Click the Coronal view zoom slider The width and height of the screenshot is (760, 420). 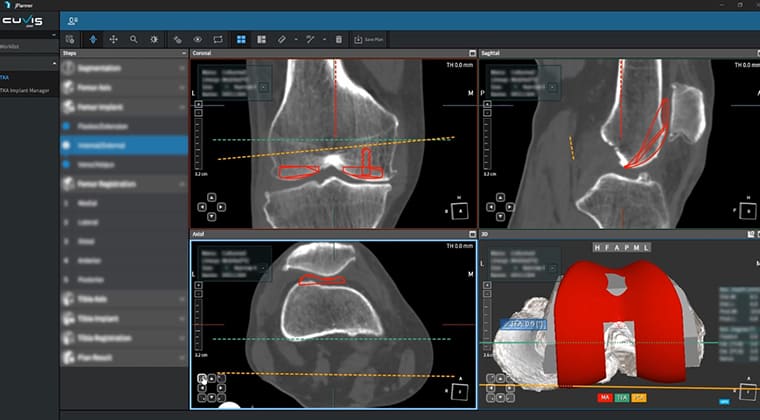point(197,140)
